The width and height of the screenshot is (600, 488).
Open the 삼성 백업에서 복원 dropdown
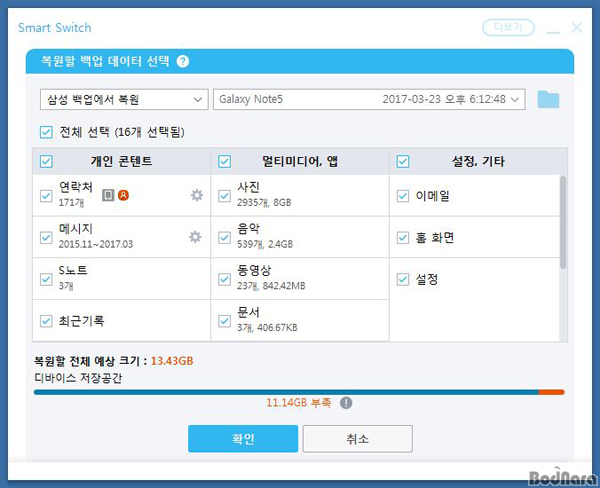(x=124, y=100)
